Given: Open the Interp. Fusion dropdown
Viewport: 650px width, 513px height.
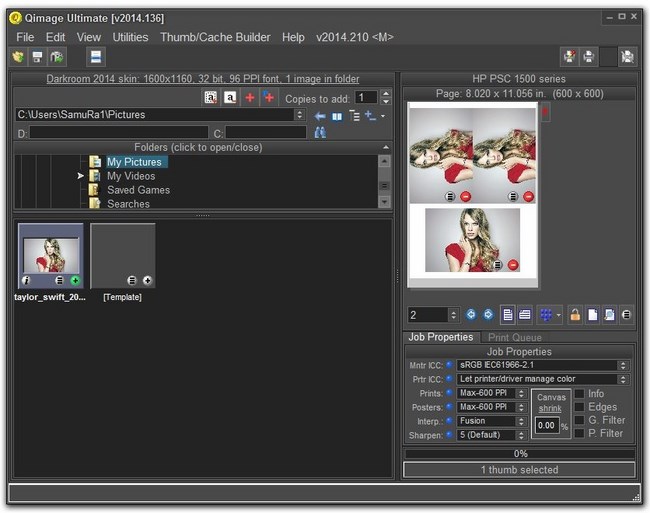Looking at the screenshot, I should pyautogui.click(x=491, y=421).
